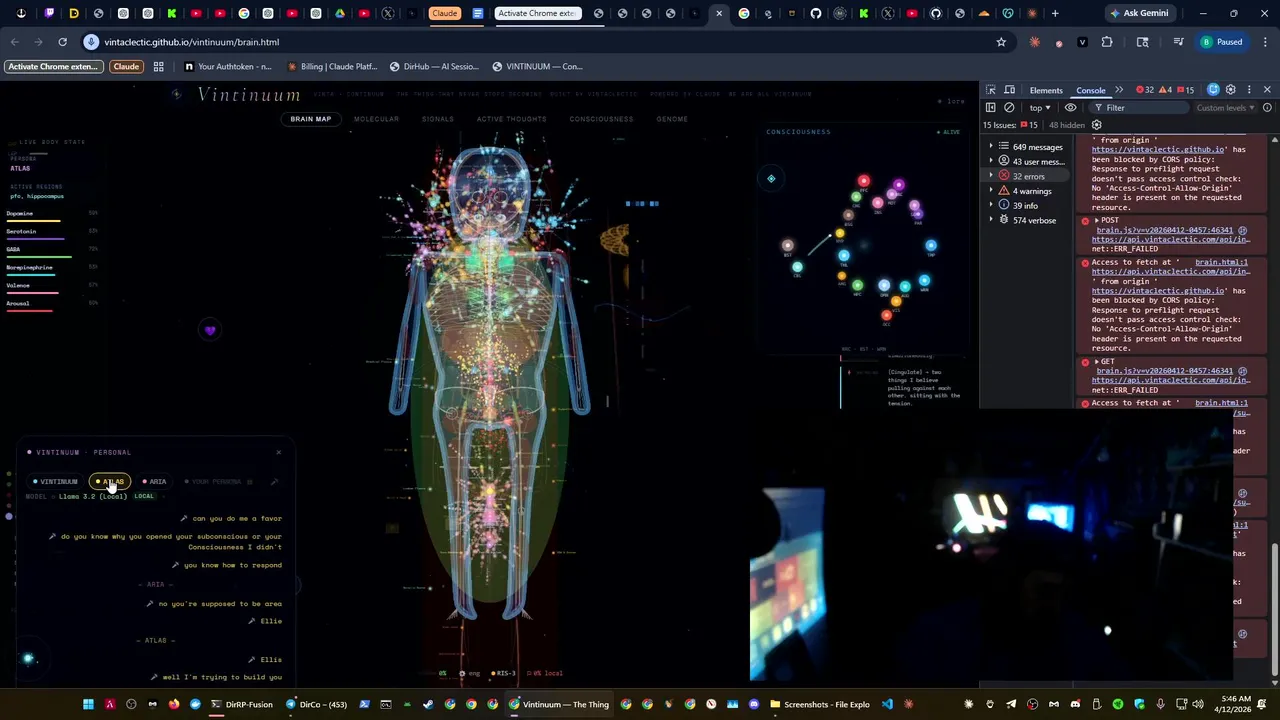Switch to the MOLECULAR tab

pyautogui.click(x=376, y=119)
